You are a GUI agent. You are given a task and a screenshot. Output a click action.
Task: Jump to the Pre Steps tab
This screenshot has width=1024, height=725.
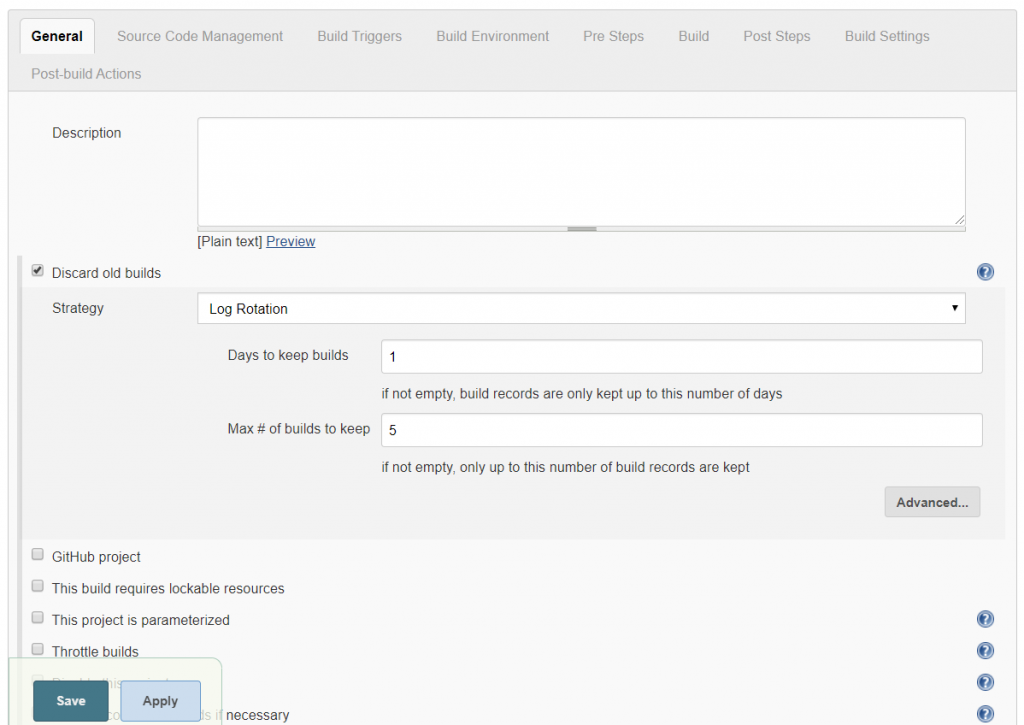(613, 37)
